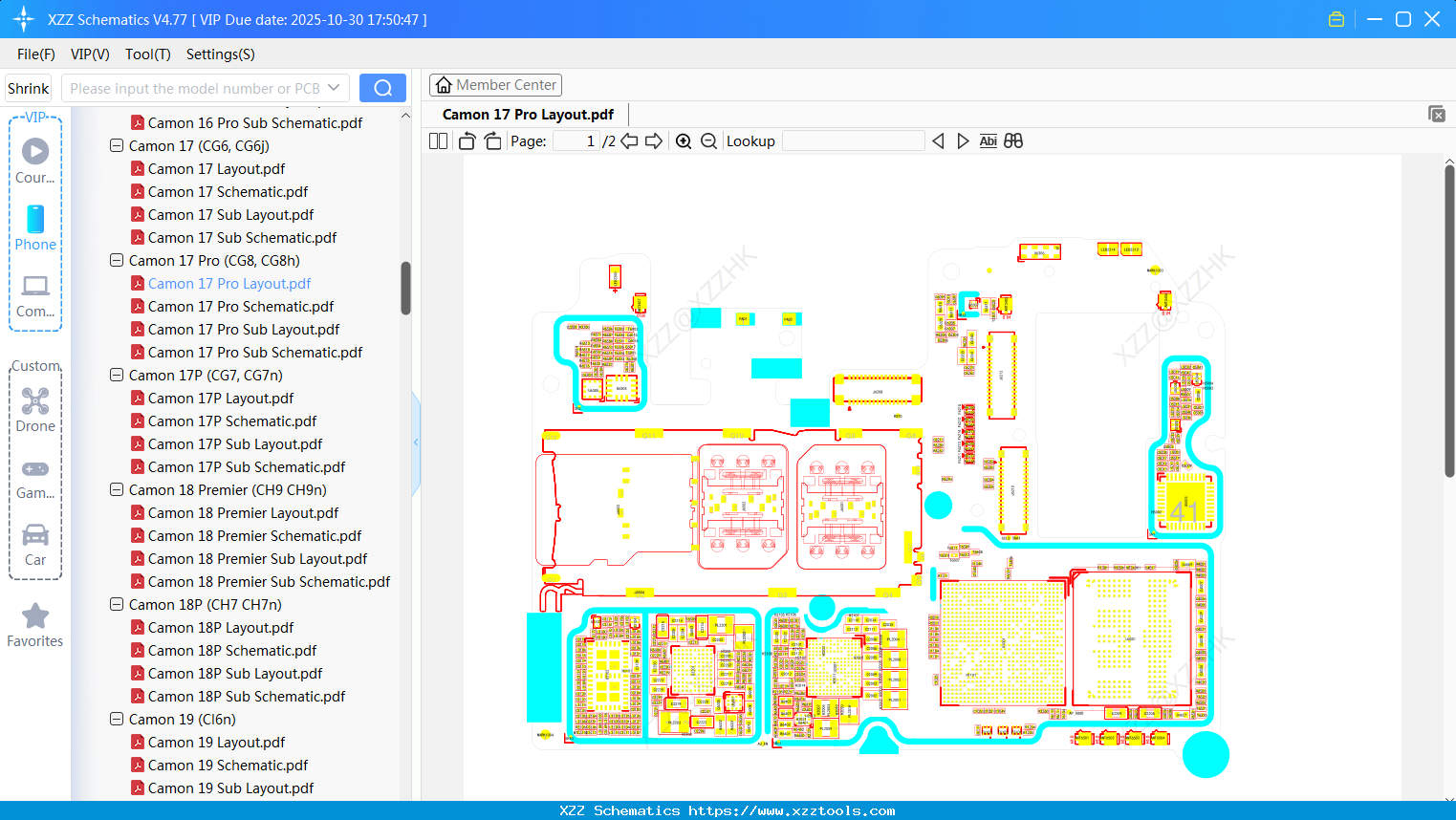Viewport: 1456px width, 820px height.
Task: Find next lookup result
Action: [963, 141]
